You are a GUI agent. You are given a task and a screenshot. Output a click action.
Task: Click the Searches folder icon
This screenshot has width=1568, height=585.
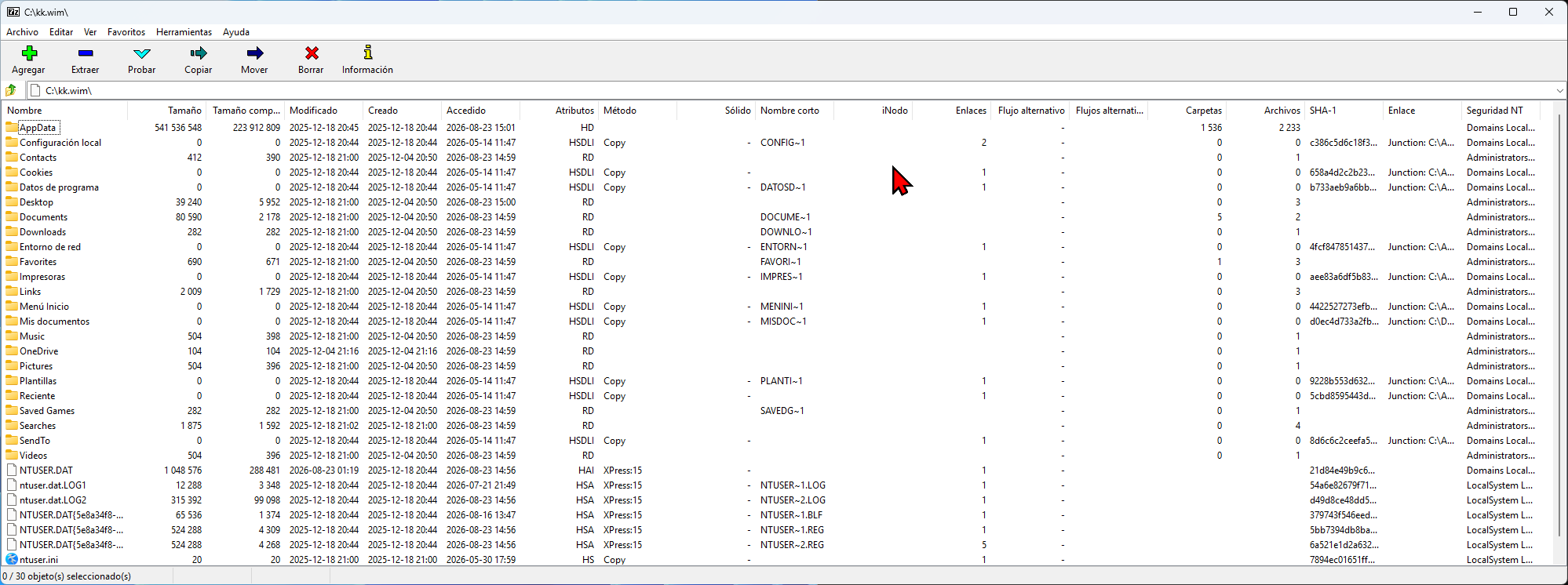tap(12, 425)
